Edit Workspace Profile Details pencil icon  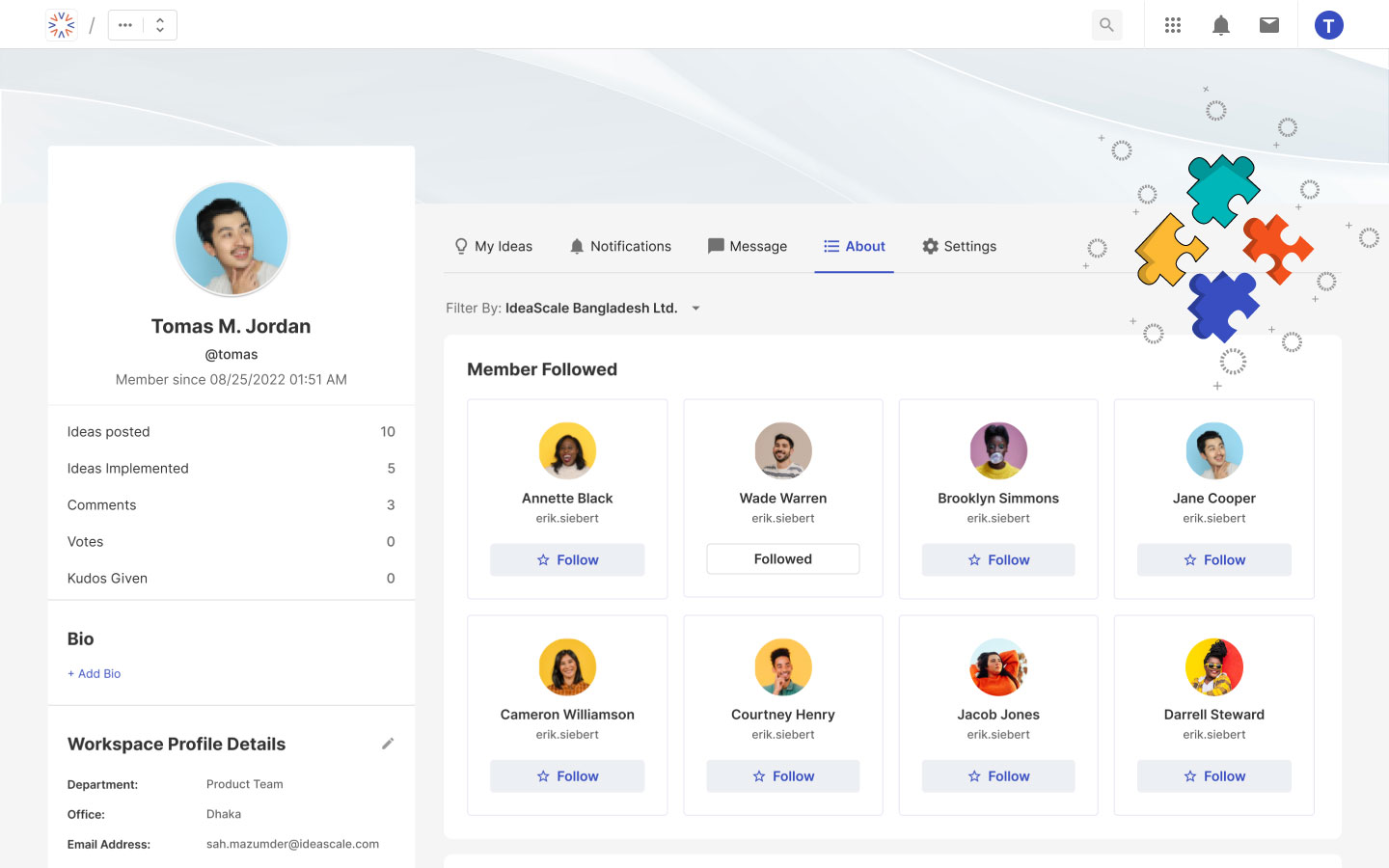pos(388,744)
